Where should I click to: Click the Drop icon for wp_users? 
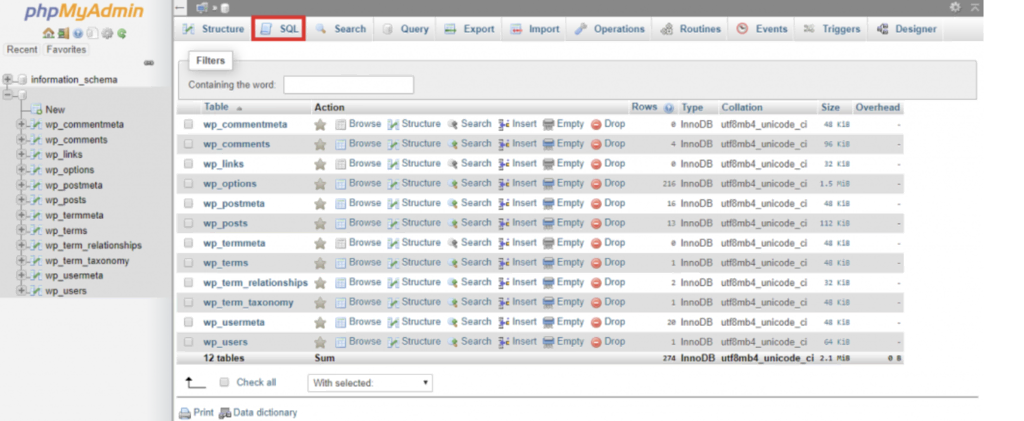(596, 342)
